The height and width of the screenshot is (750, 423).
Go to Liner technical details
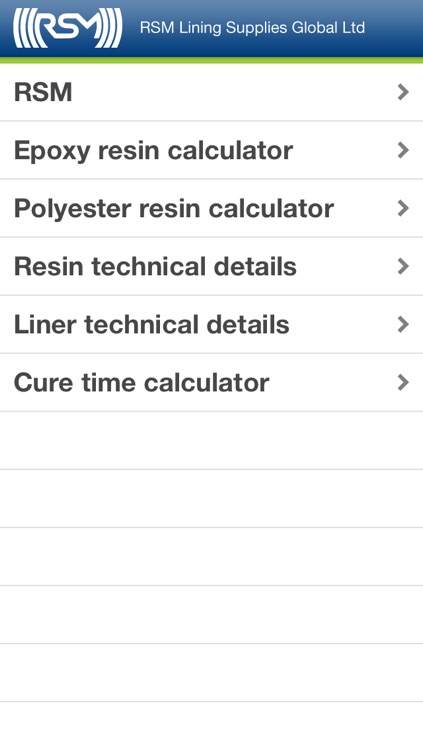tap(212, 325)
